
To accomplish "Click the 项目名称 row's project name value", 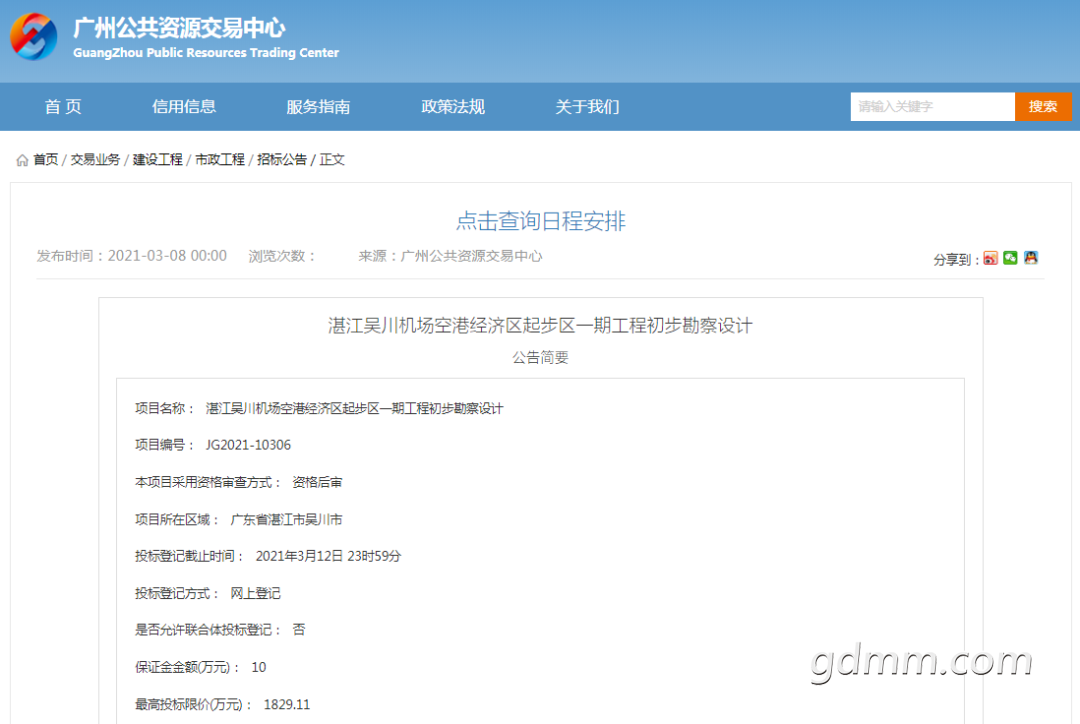I will click(355, 408).
